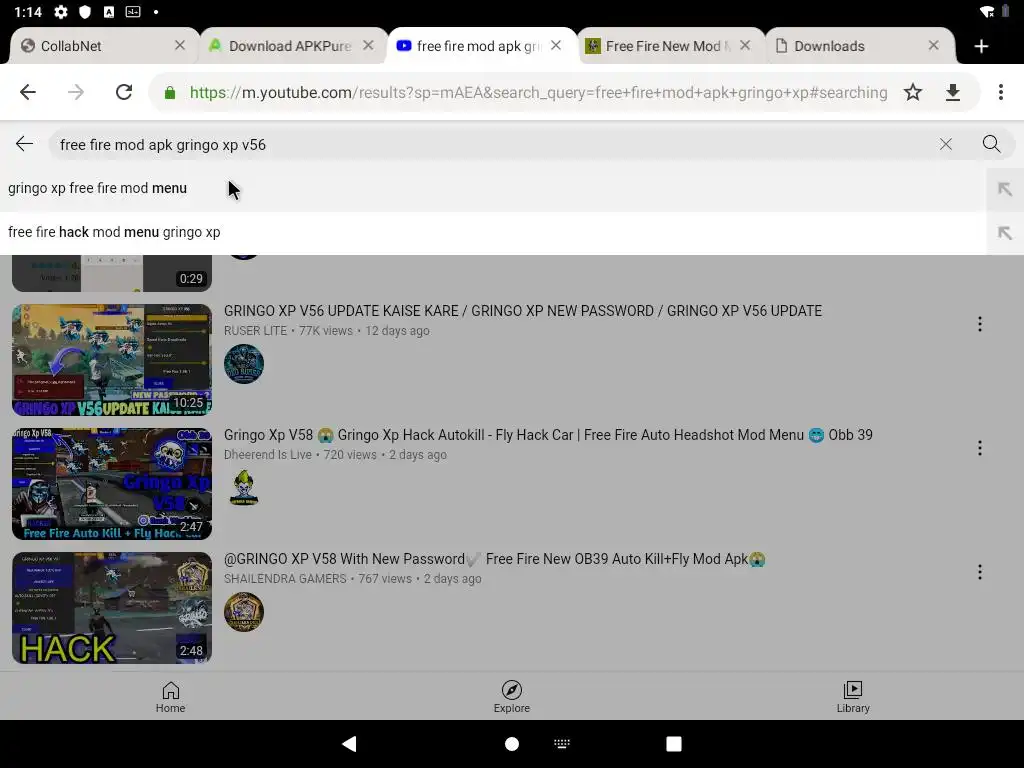Tap the keyboard switcher icon in nav bar
The width and height of the screenshot is (1024, 768).
pyautogui.click(x=562, y=743)
